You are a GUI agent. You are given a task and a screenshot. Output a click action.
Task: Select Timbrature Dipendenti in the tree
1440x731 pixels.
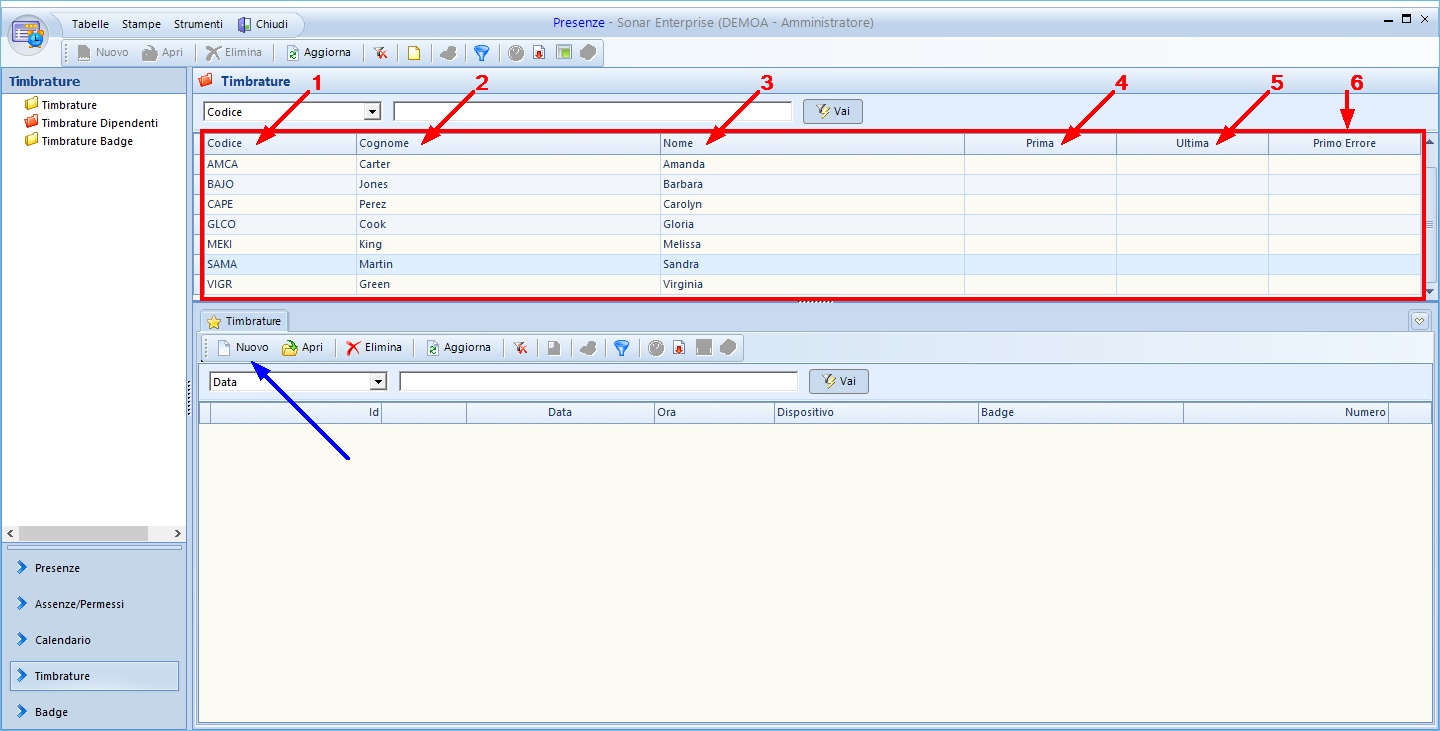pyautogui.click(x=99, y=123)
